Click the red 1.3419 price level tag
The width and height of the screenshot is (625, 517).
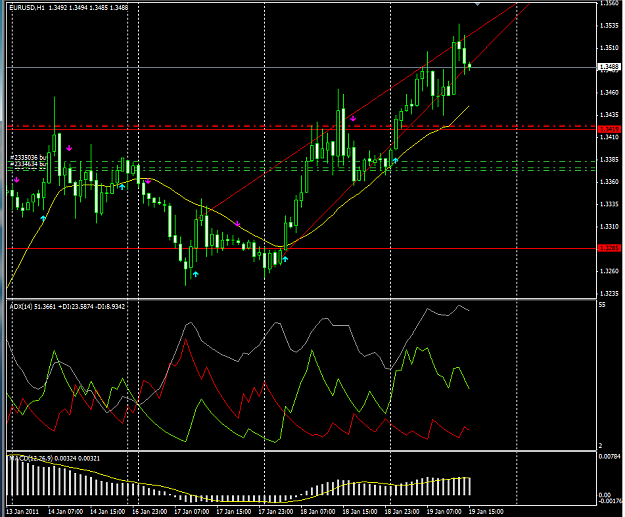click(609, 129)
